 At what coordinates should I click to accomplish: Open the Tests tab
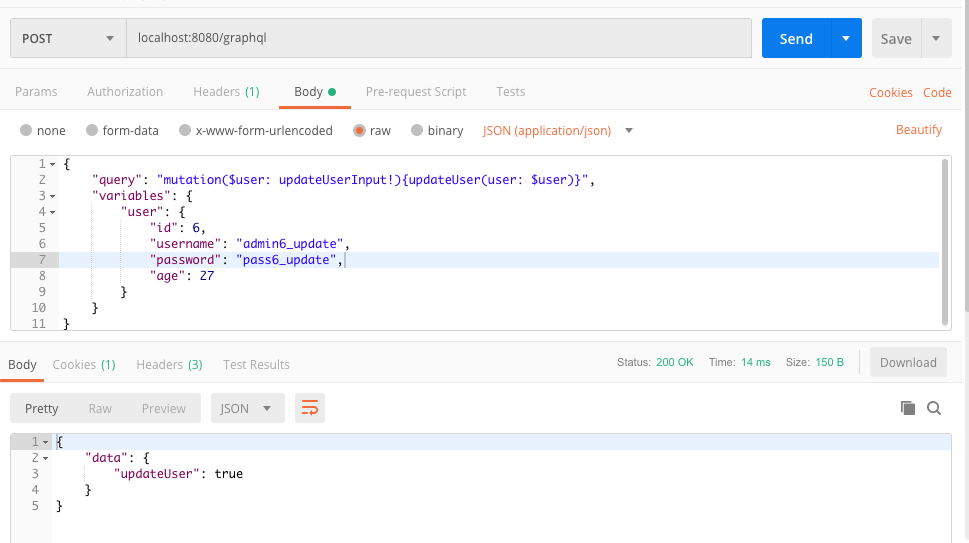(x=510, y=91)
